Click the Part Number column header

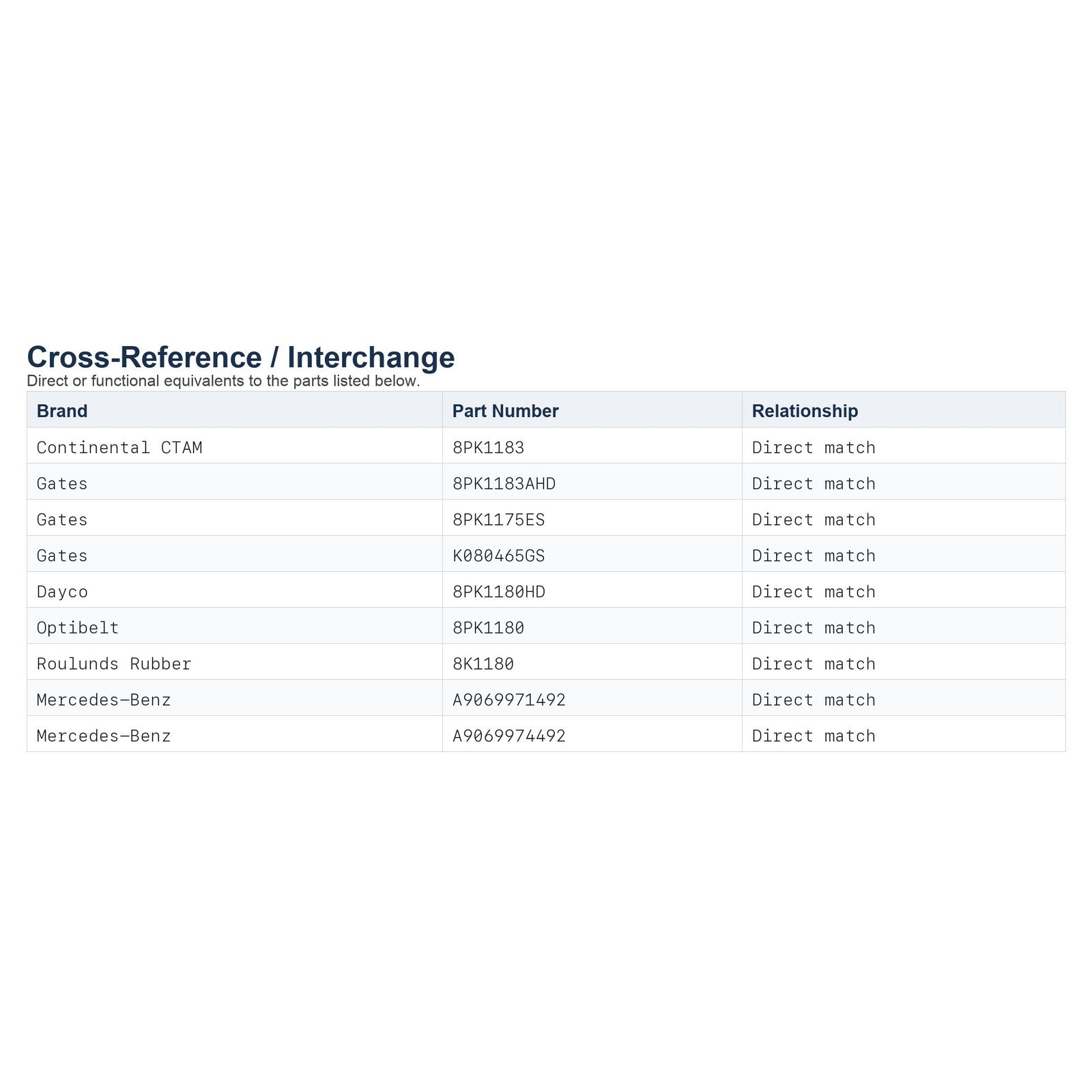[592, 410]
